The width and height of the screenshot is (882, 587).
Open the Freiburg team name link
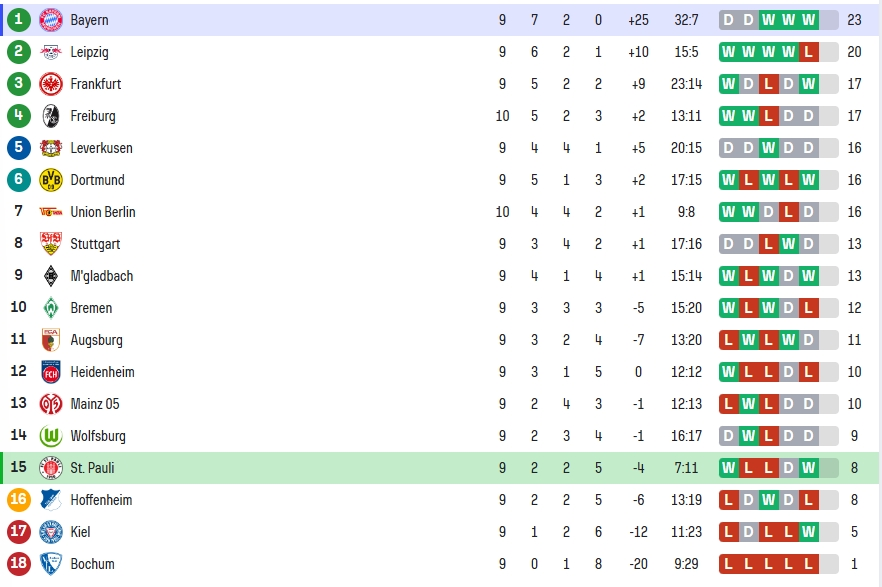click(93, 116)
